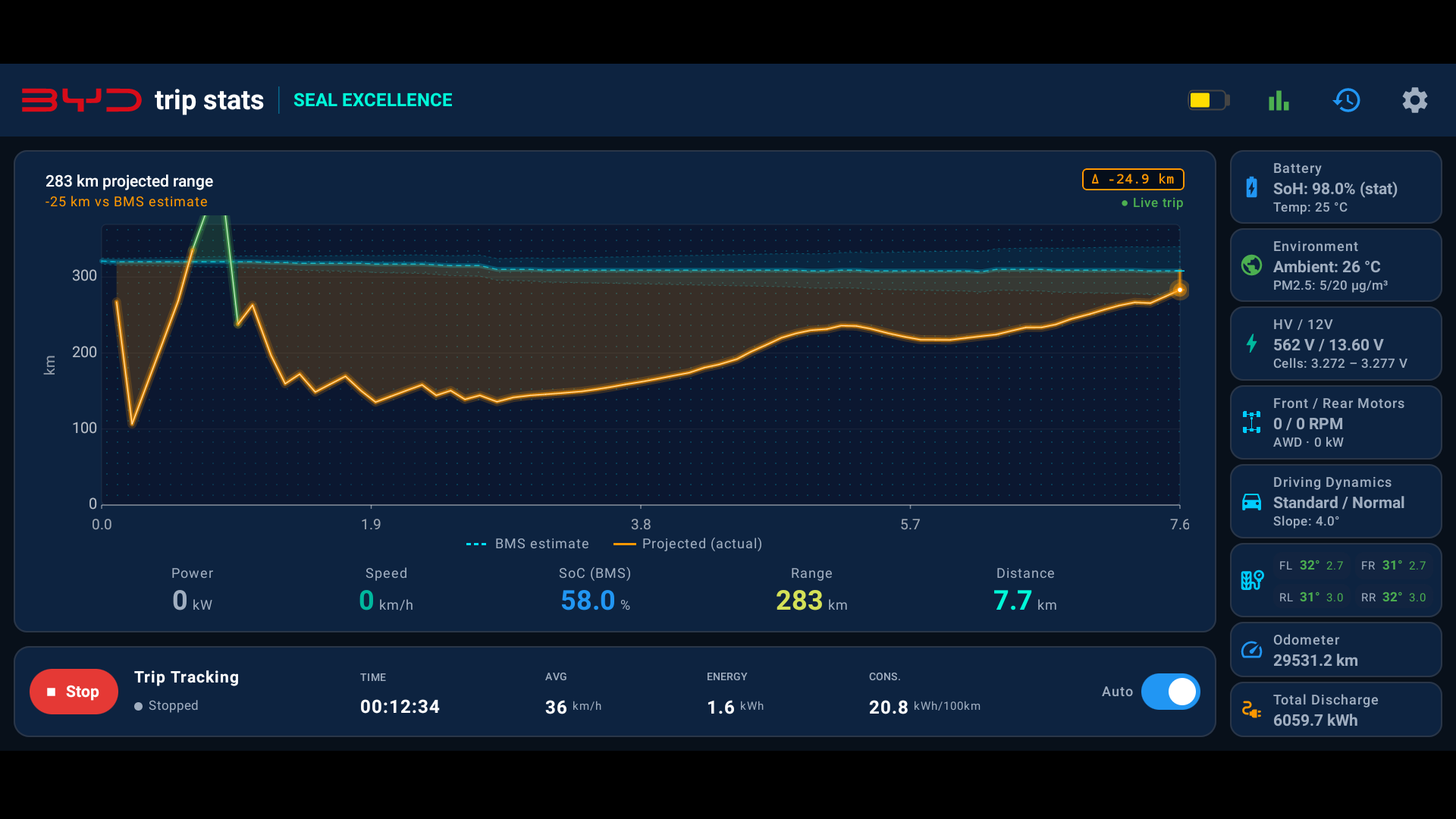1456x819 pixels.
Task: Click the PM2.5: 5/20 µg/m³ text
Action: pyautogui.click(x=1330, y=286)
